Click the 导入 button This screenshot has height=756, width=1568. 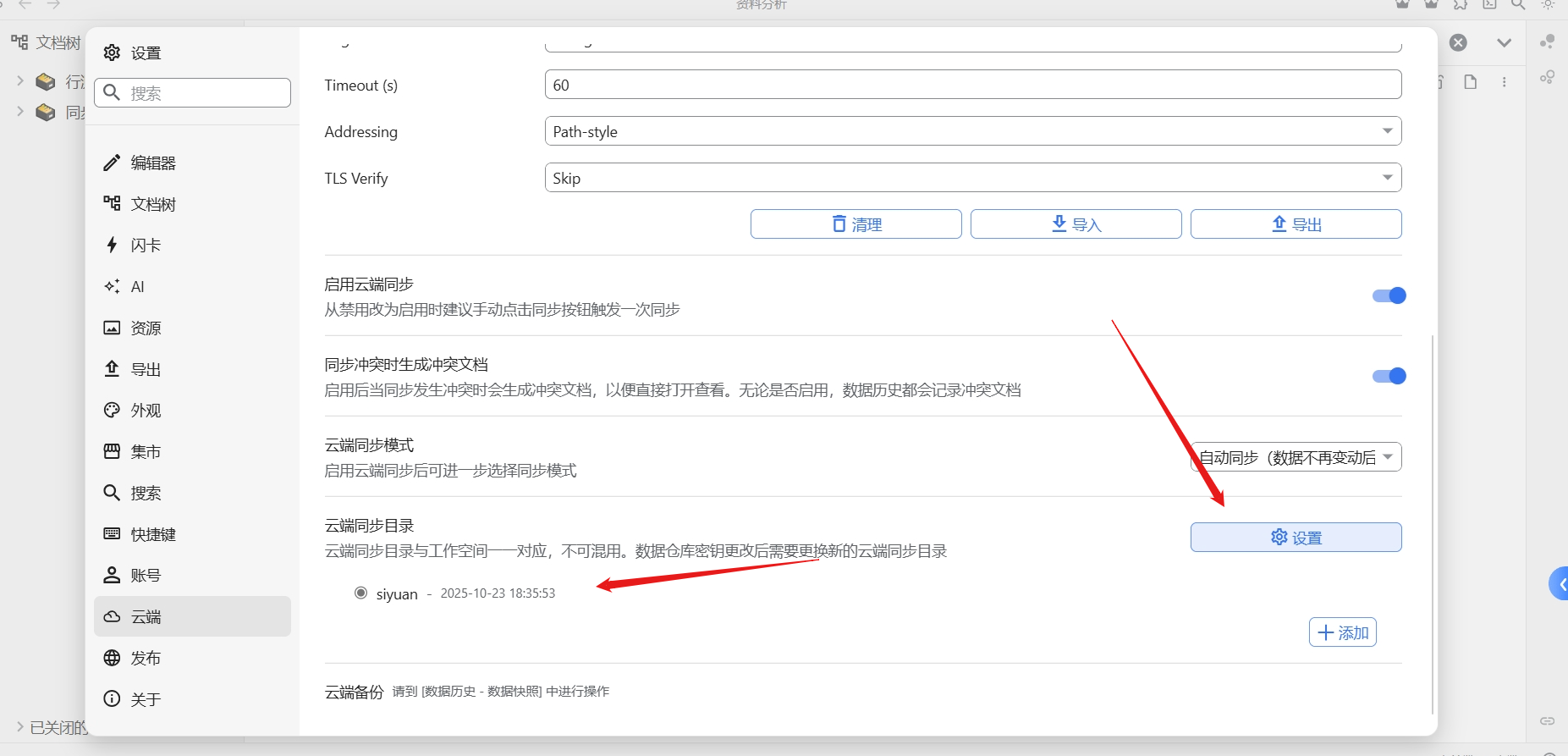pyautogui.click(x=1076, y=224)
